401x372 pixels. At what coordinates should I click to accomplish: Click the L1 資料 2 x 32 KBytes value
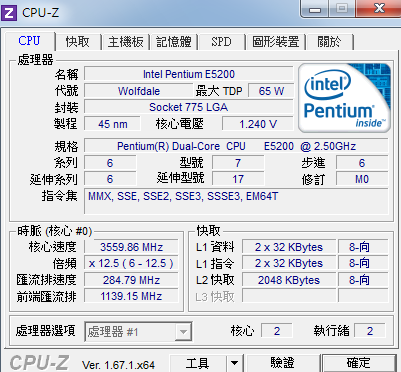[x=289, y=247]
